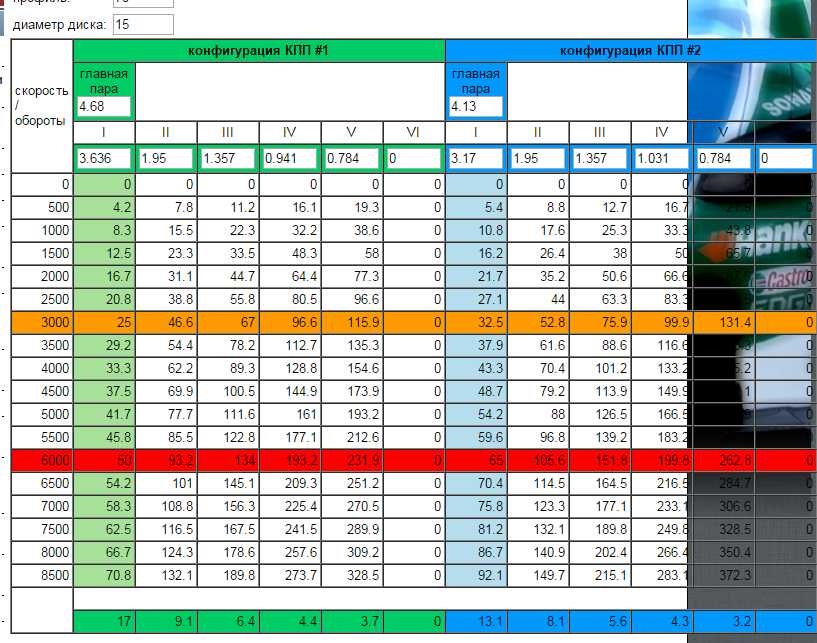Click the 128.8 cell in the 4000 row
817x643 pixels.
[x=290, y=368]
